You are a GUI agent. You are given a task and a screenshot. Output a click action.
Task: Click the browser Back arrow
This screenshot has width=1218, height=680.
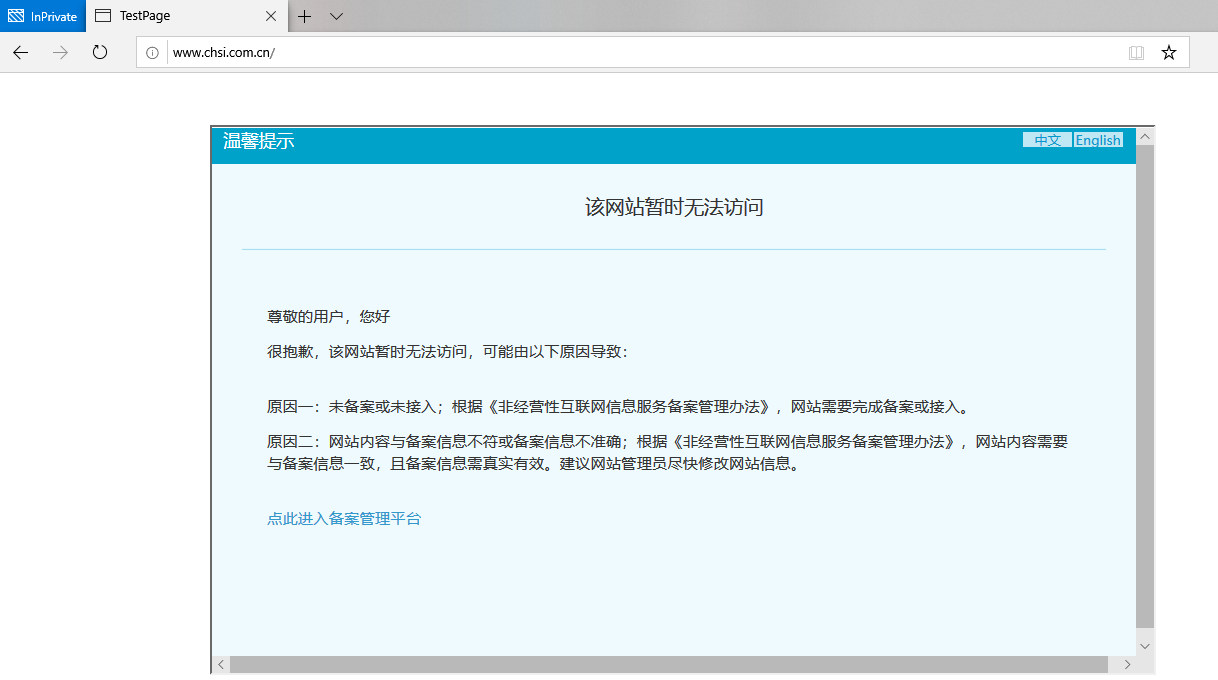coord(21,52)
